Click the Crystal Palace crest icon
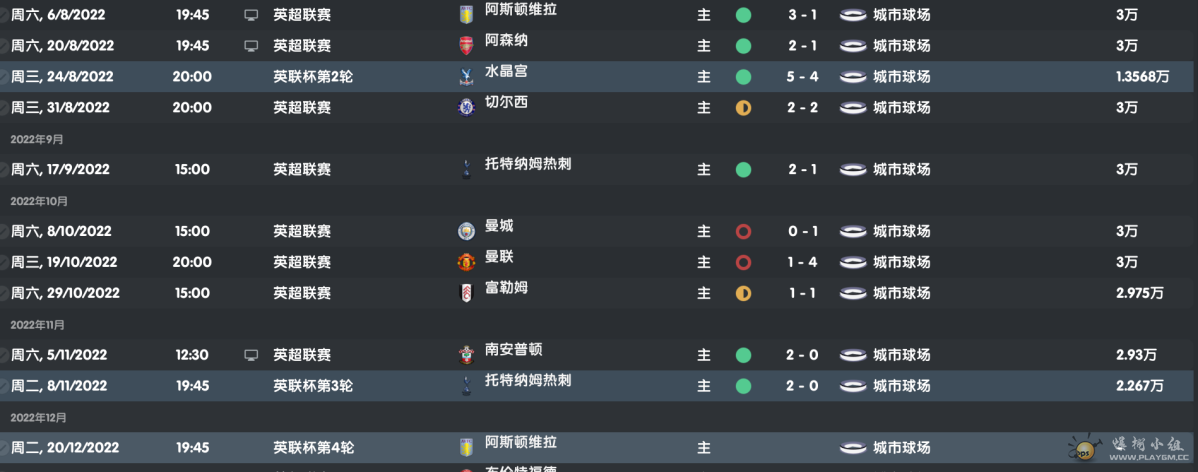 (x=465, y=76)
